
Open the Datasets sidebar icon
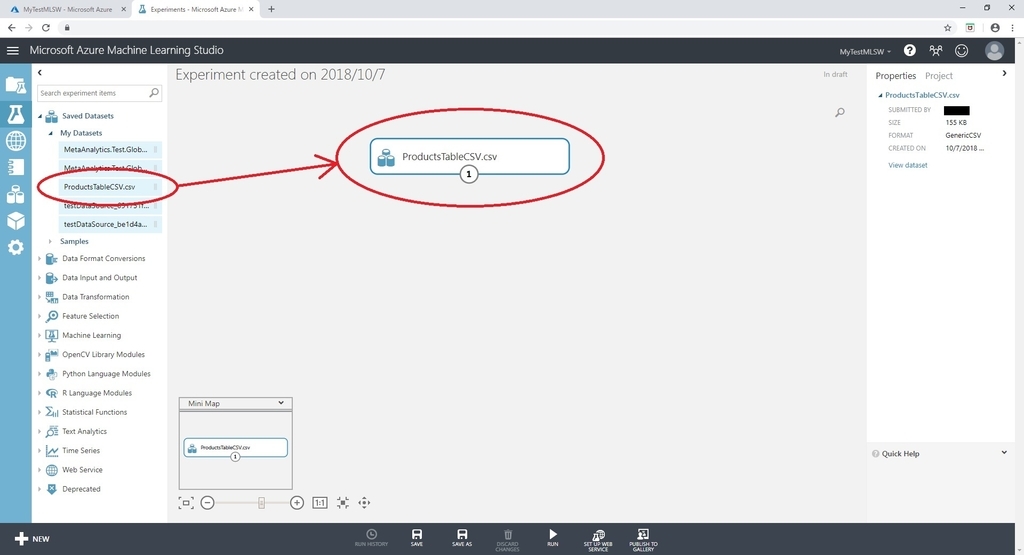16,194
